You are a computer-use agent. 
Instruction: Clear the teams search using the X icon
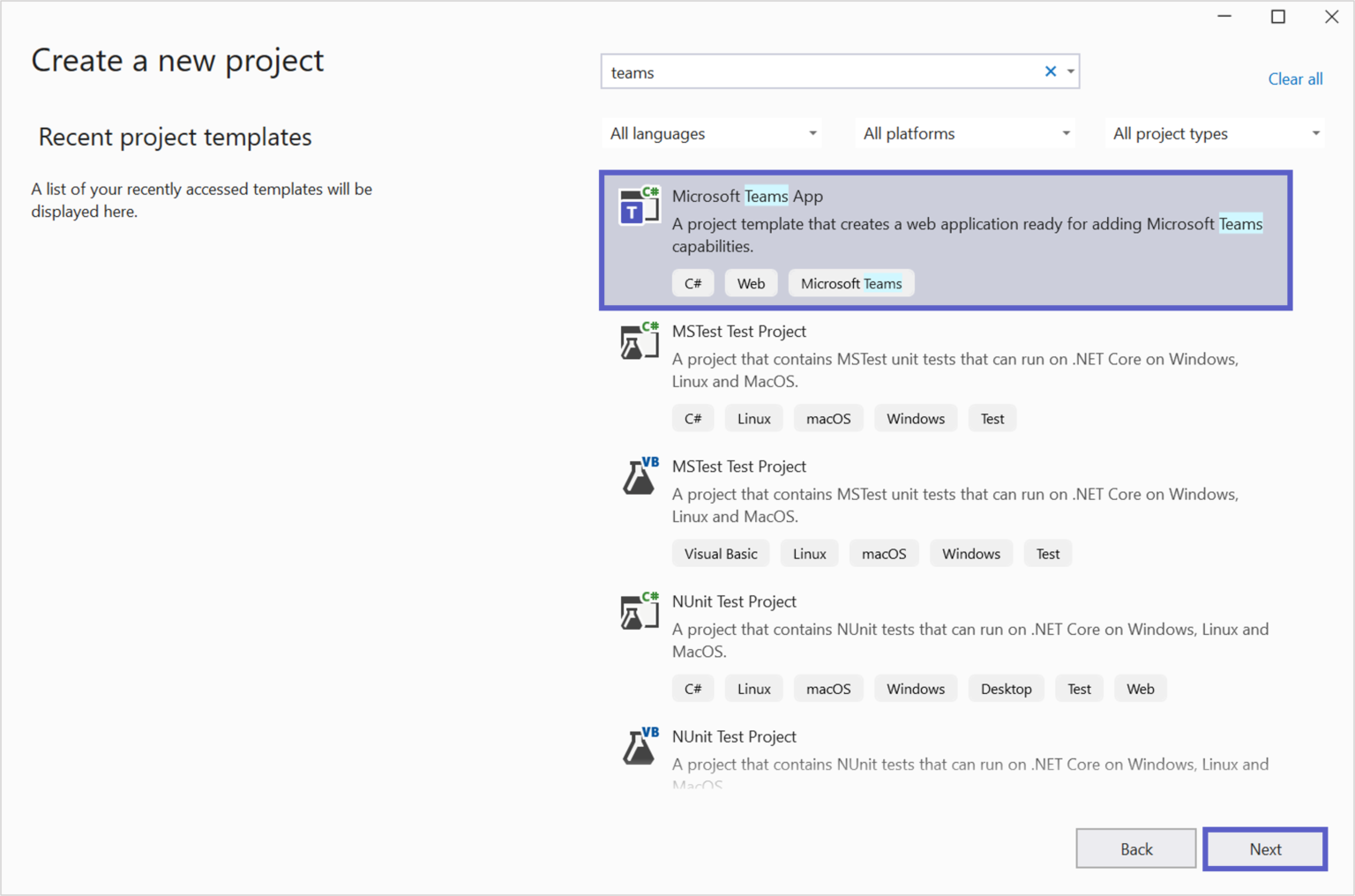(x=1050, y=71)
